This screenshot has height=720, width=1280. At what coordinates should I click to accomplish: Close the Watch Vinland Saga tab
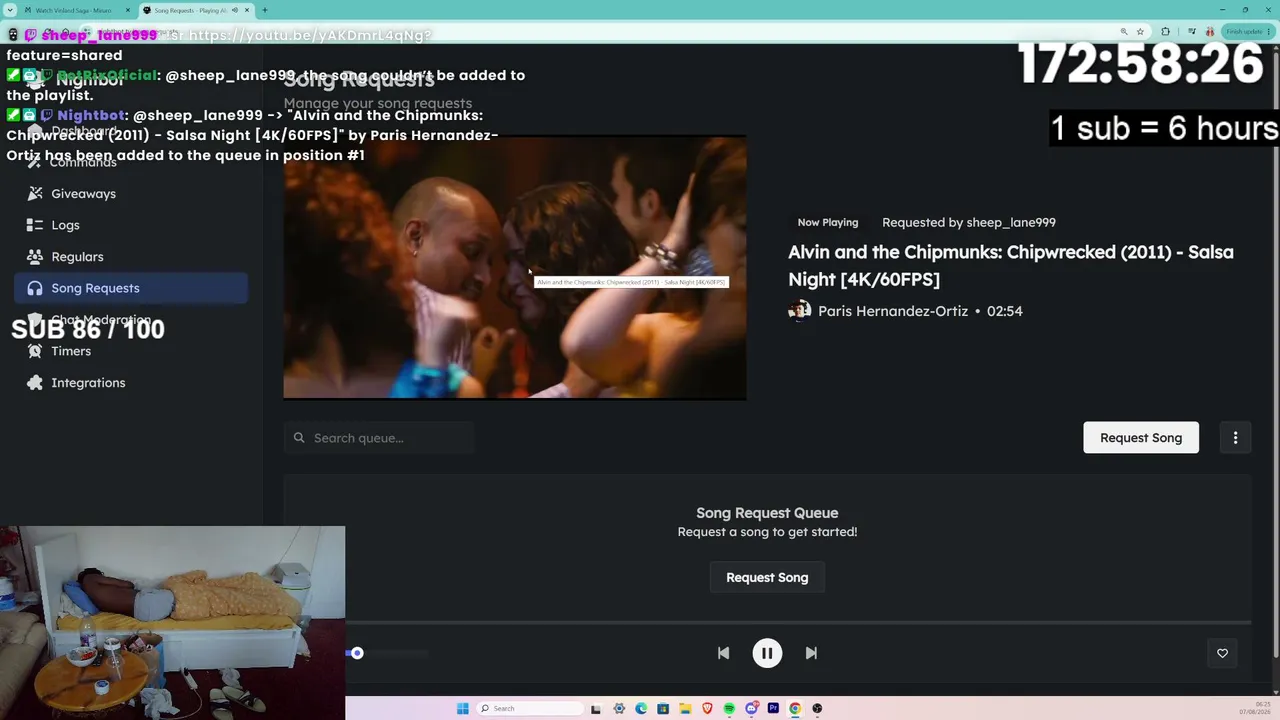coord(127,10)
